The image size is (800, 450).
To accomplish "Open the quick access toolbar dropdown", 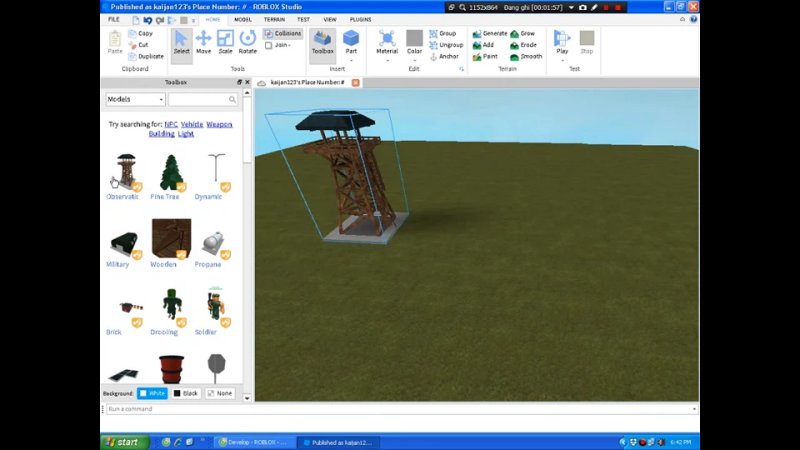I will click(x=193, y=20).
